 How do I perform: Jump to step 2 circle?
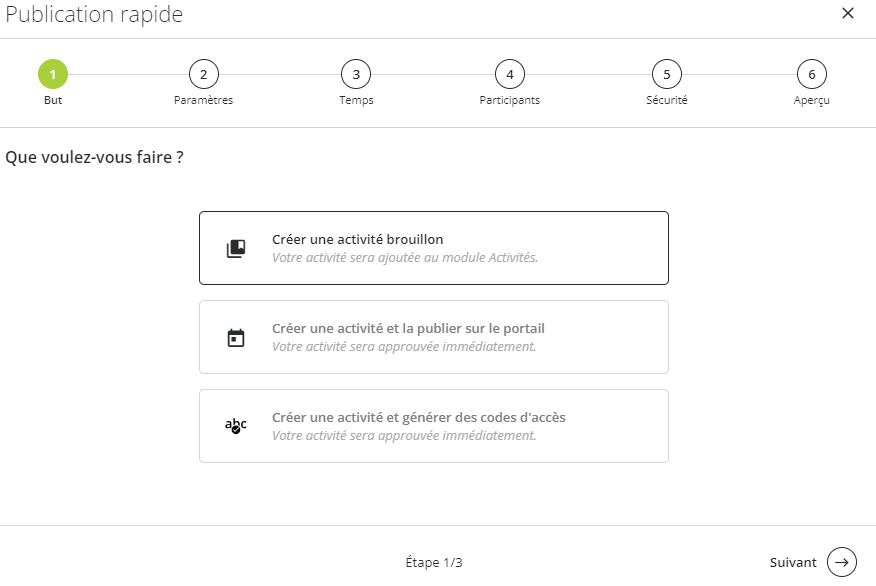203,74
